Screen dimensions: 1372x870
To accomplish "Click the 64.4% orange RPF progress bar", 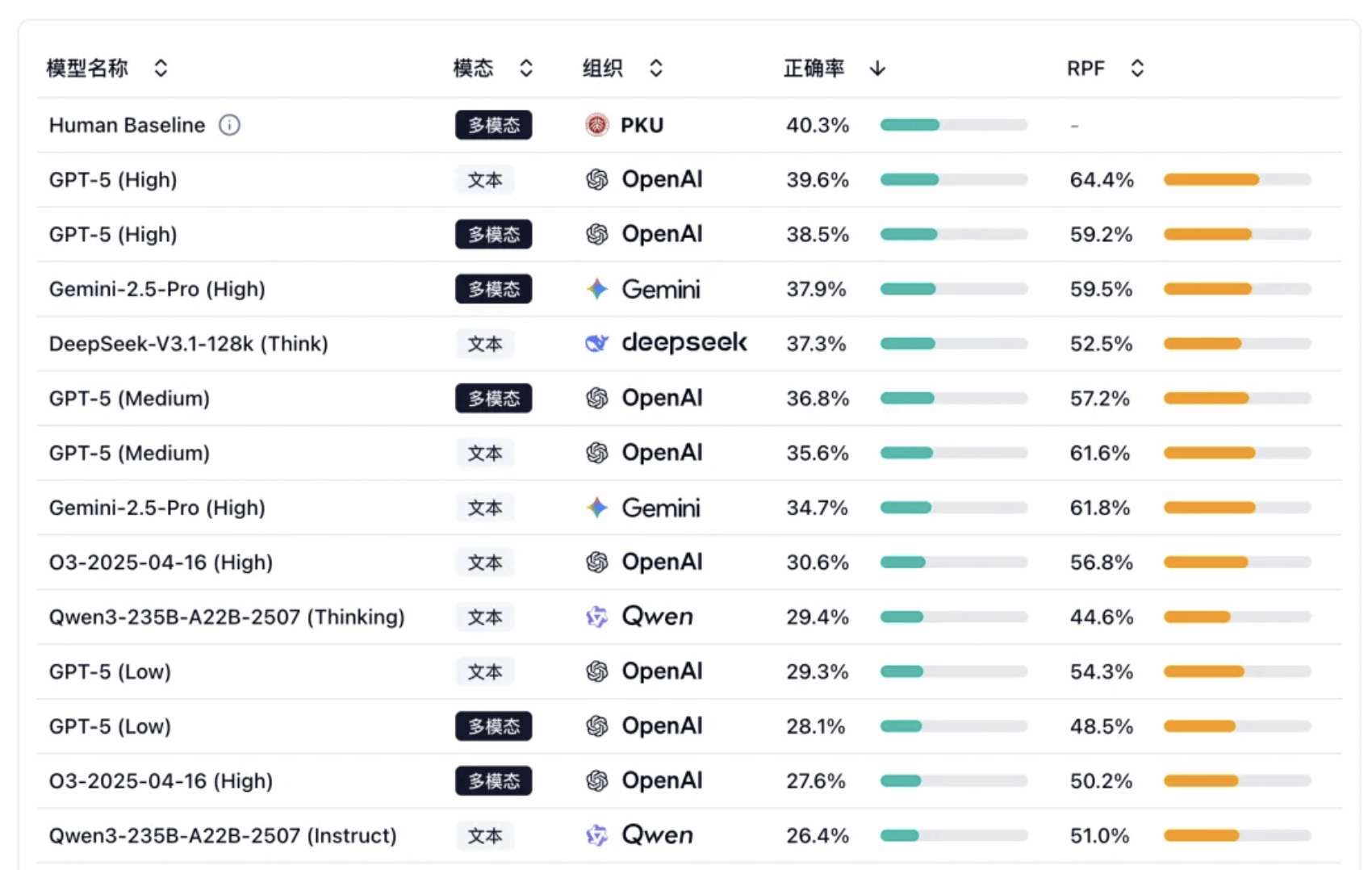I will click(x=1236, y=179).
